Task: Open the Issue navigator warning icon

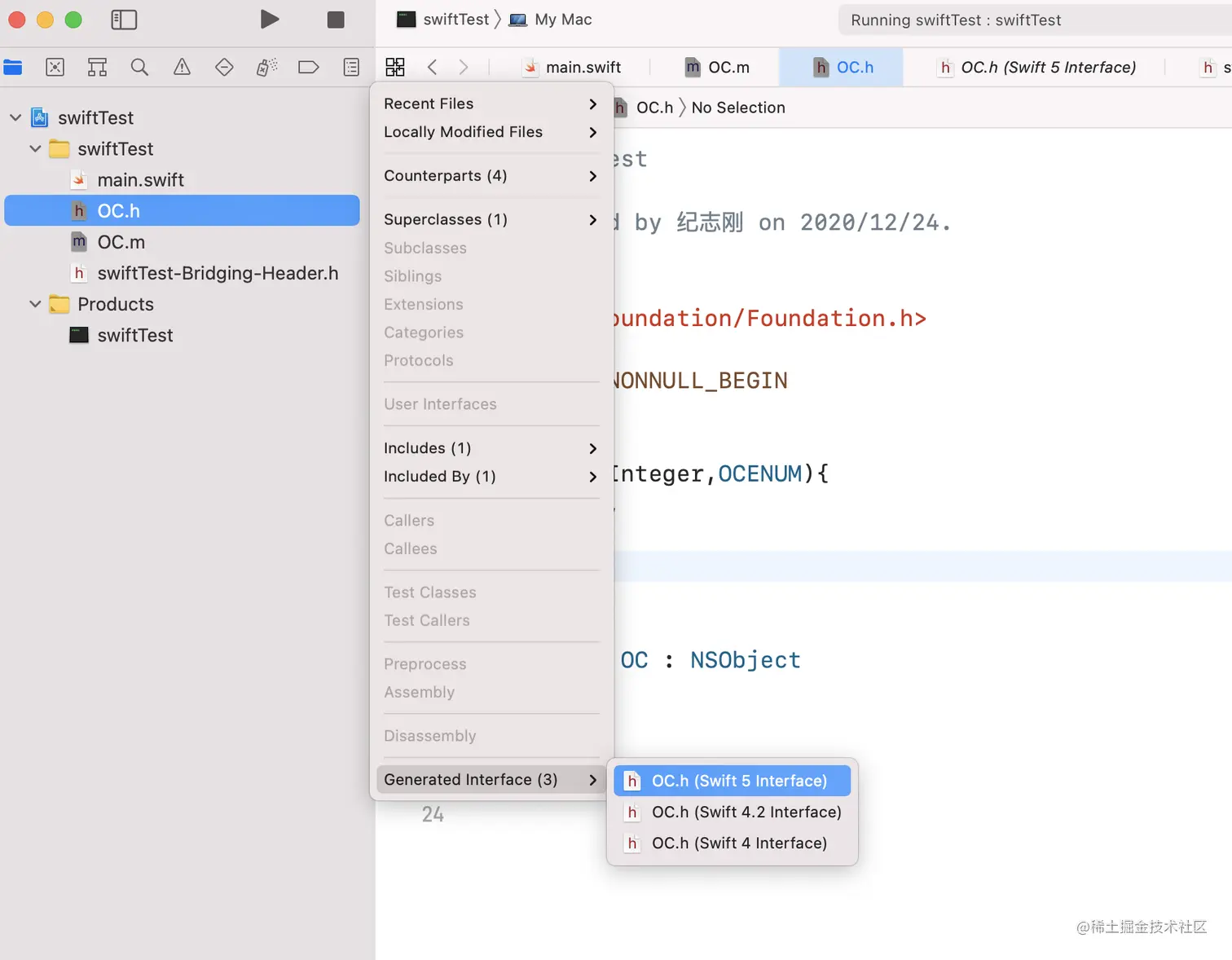Action: tap(183, 67)
